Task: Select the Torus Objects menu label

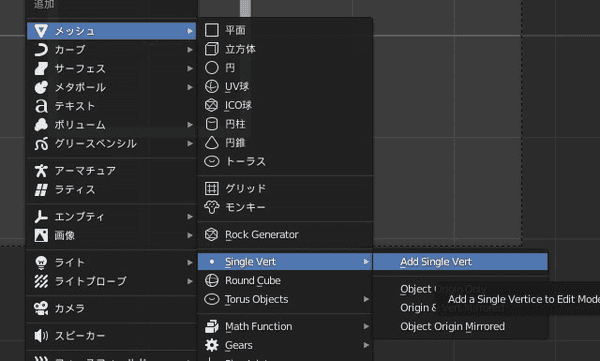Action: (x=256, y=299)
